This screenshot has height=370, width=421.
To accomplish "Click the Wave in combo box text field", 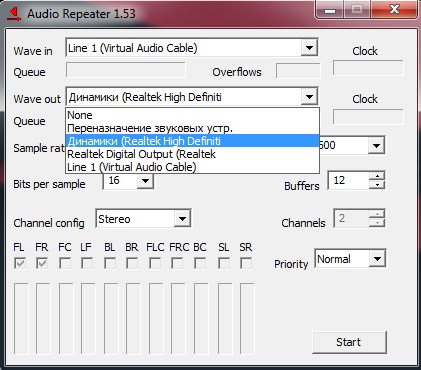I will point(184,48).
